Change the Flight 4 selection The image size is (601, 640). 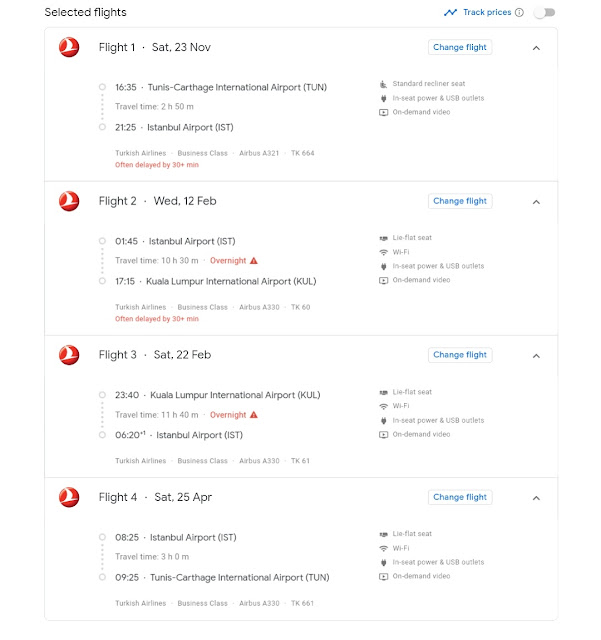coord(460,497)
